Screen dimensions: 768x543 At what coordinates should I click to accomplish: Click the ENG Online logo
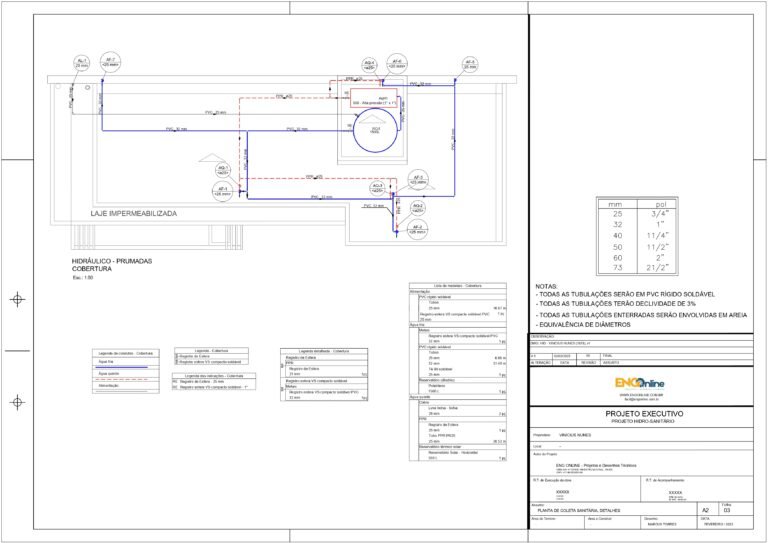coord(640,382)
